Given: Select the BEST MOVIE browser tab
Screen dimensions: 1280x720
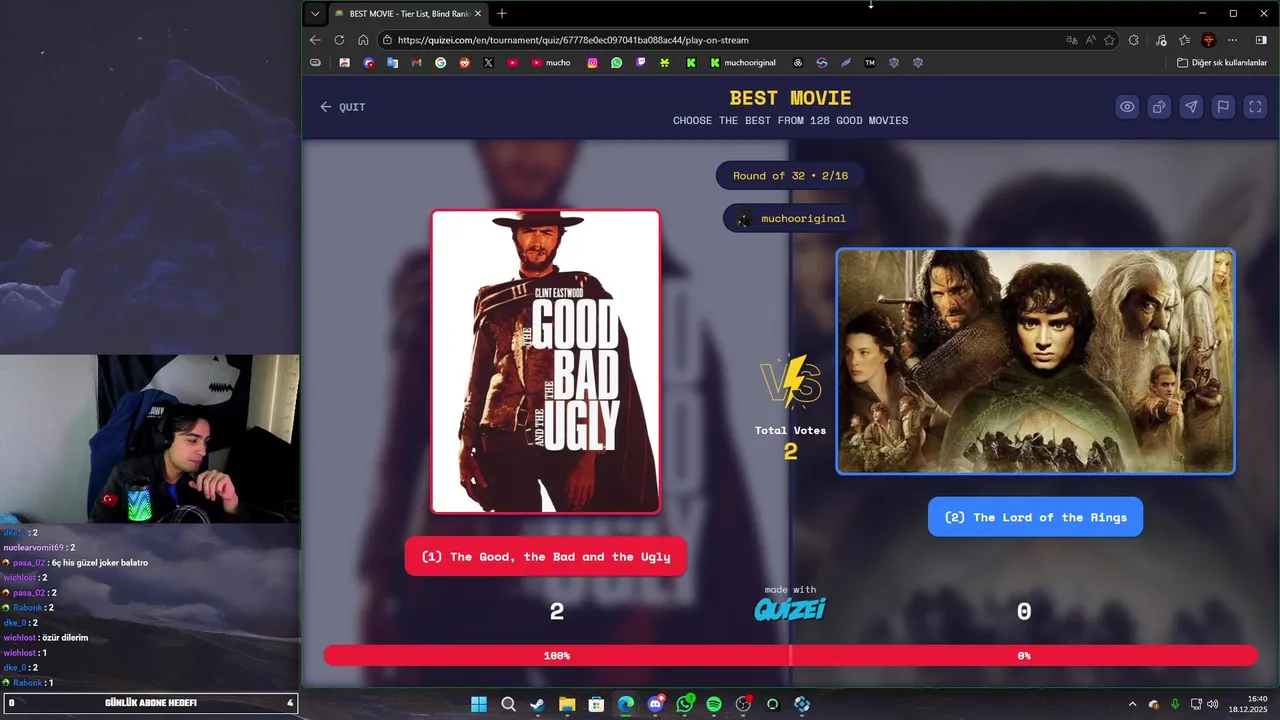Looking at the screenshot, I should [x=408, y=14].
